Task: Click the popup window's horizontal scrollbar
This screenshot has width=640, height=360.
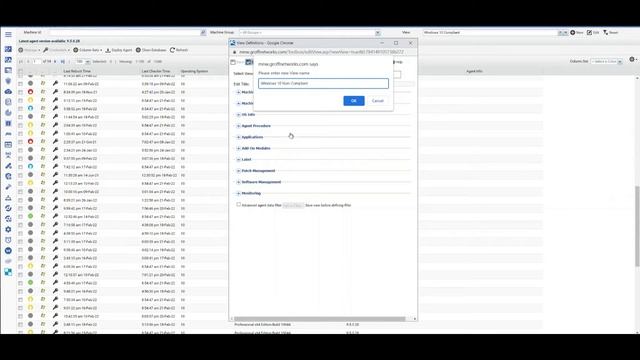Action: pyautogui.click(x=320, y=319)
